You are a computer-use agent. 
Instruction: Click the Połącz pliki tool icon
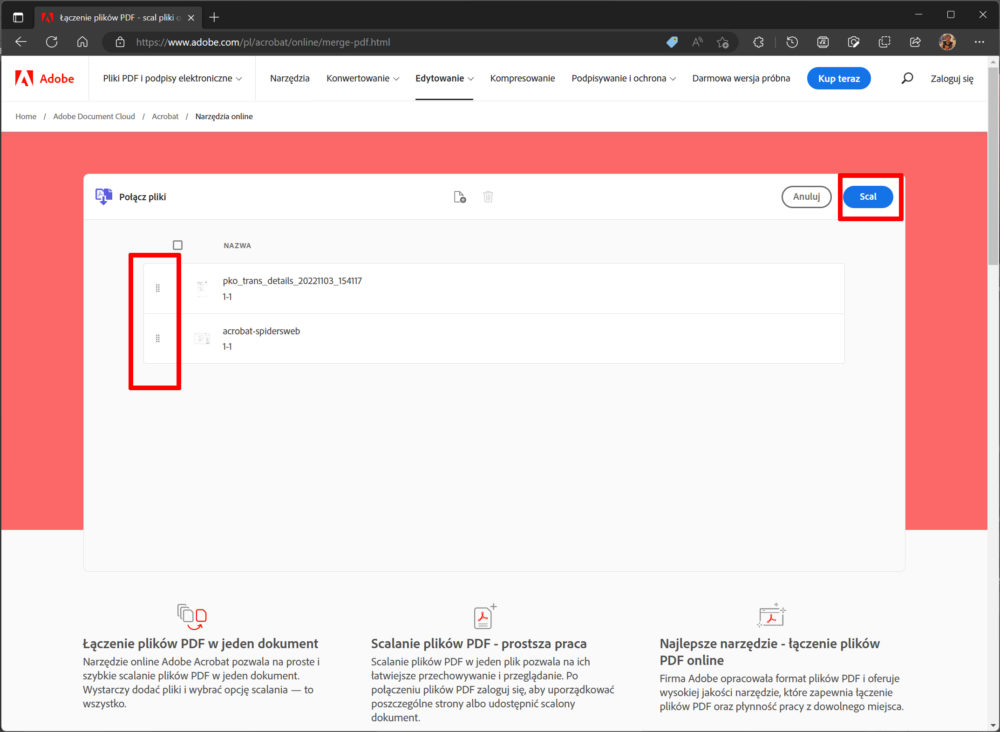(x=103, y=196)
